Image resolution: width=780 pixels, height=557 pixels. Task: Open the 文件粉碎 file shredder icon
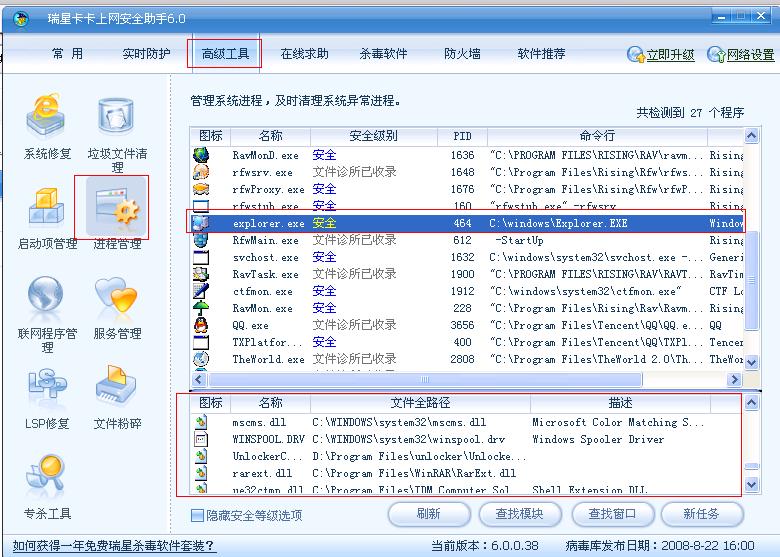[x=116, y=386]
